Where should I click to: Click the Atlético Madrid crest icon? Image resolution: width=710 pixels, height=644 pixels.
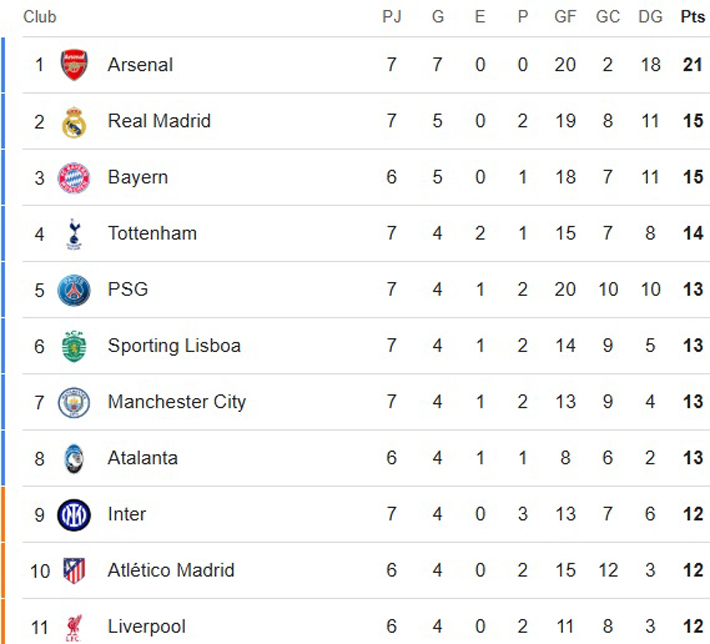click(x=74, y=570)
